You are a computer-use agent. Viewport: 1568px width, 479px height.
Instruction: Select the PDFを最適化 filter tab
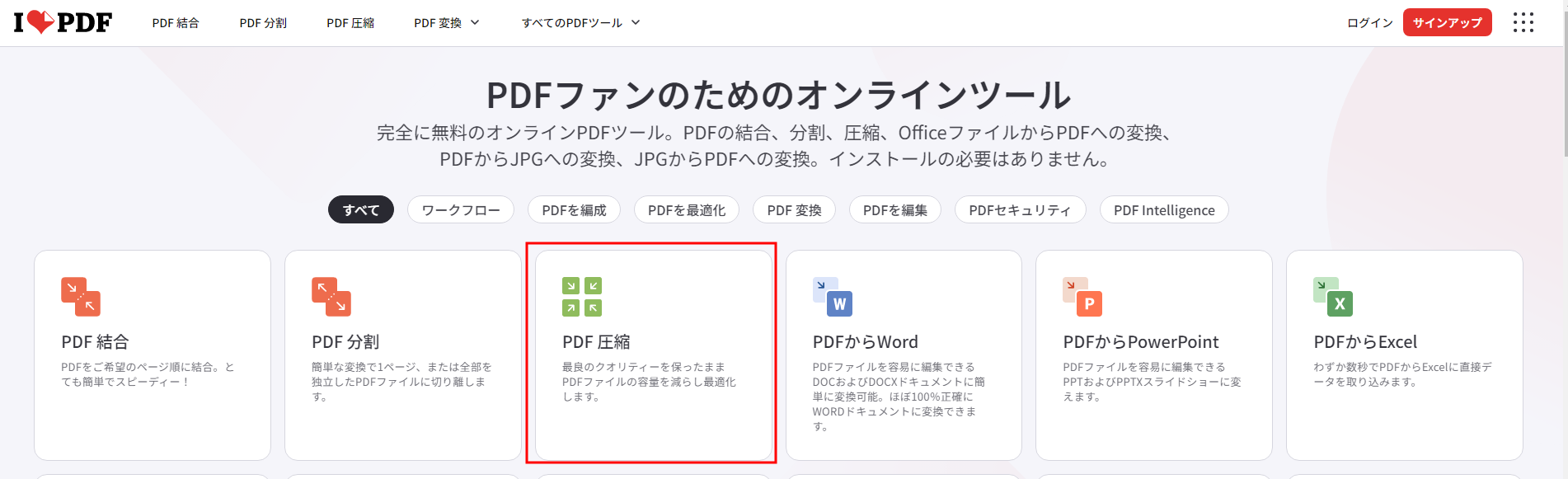tap(687, 210)
